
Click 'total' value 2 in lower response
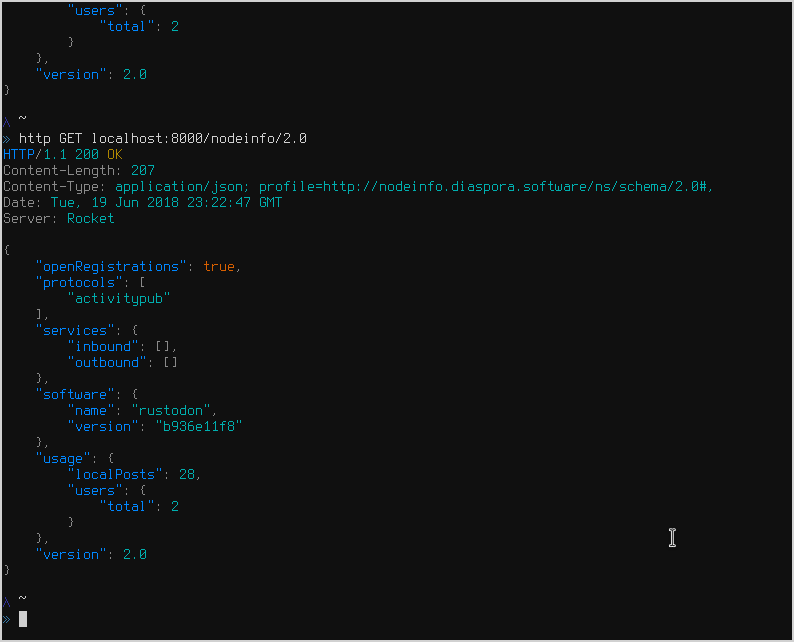click(x=175, y=507)
